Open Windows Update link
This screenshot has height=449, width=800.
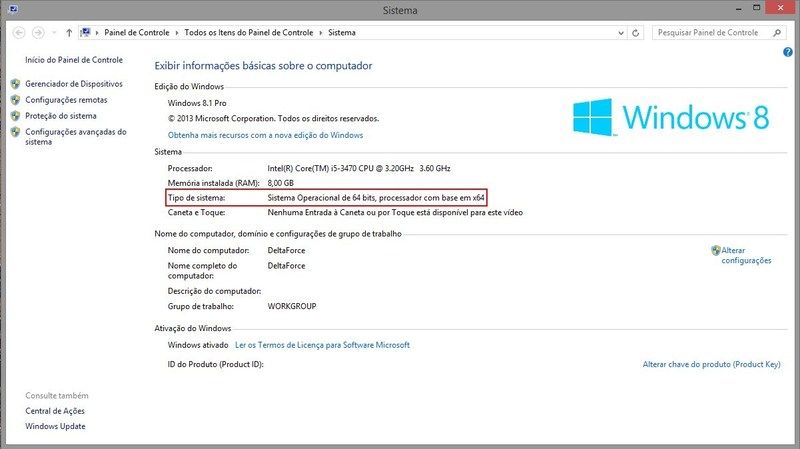coord(55,426)
